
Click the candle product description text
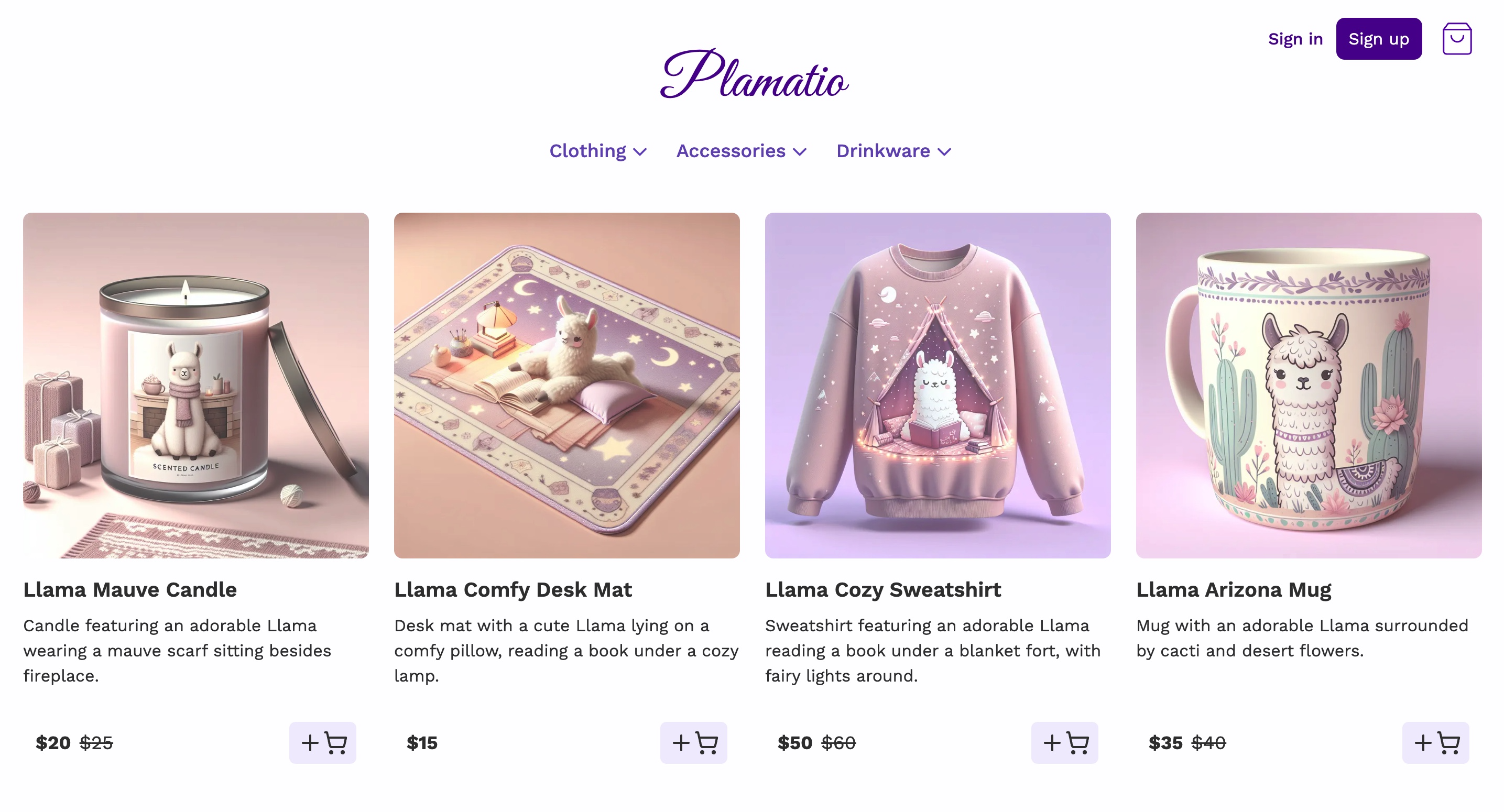[178, 650]
